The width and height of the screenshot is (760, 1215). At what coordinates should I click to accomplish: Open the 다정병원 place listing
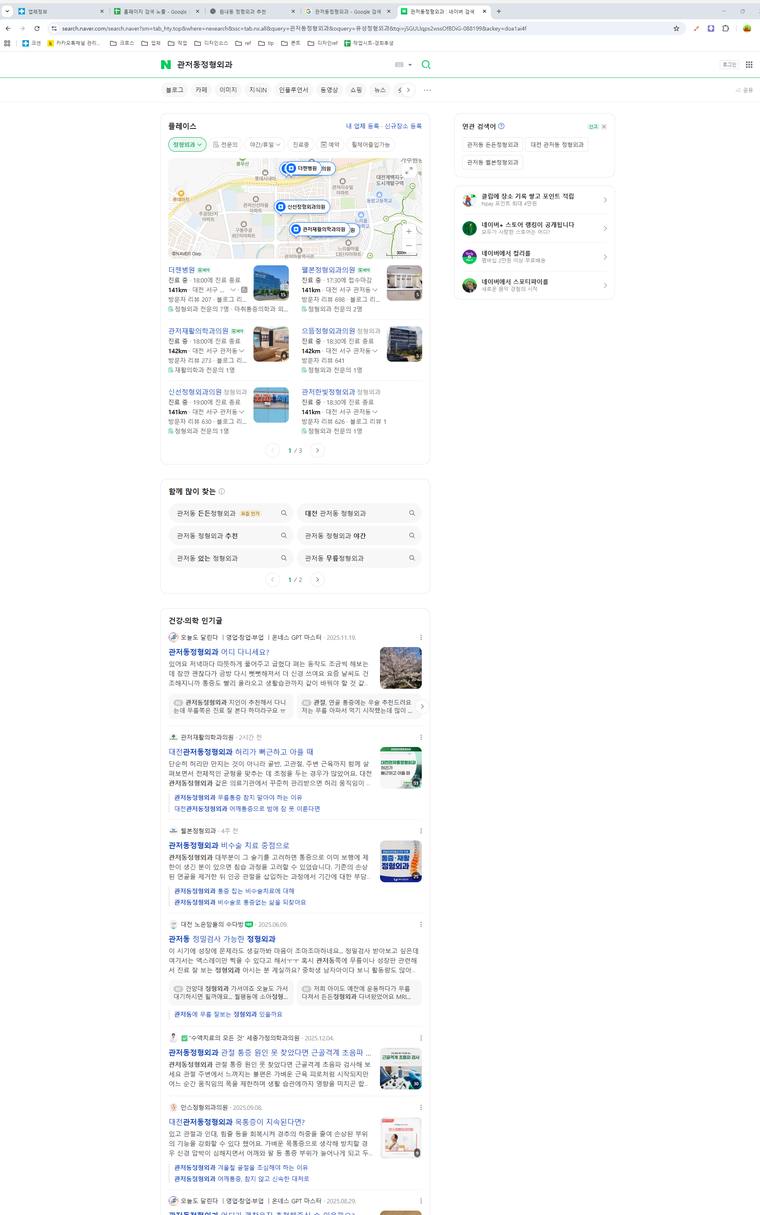click(x=181, y=270)
